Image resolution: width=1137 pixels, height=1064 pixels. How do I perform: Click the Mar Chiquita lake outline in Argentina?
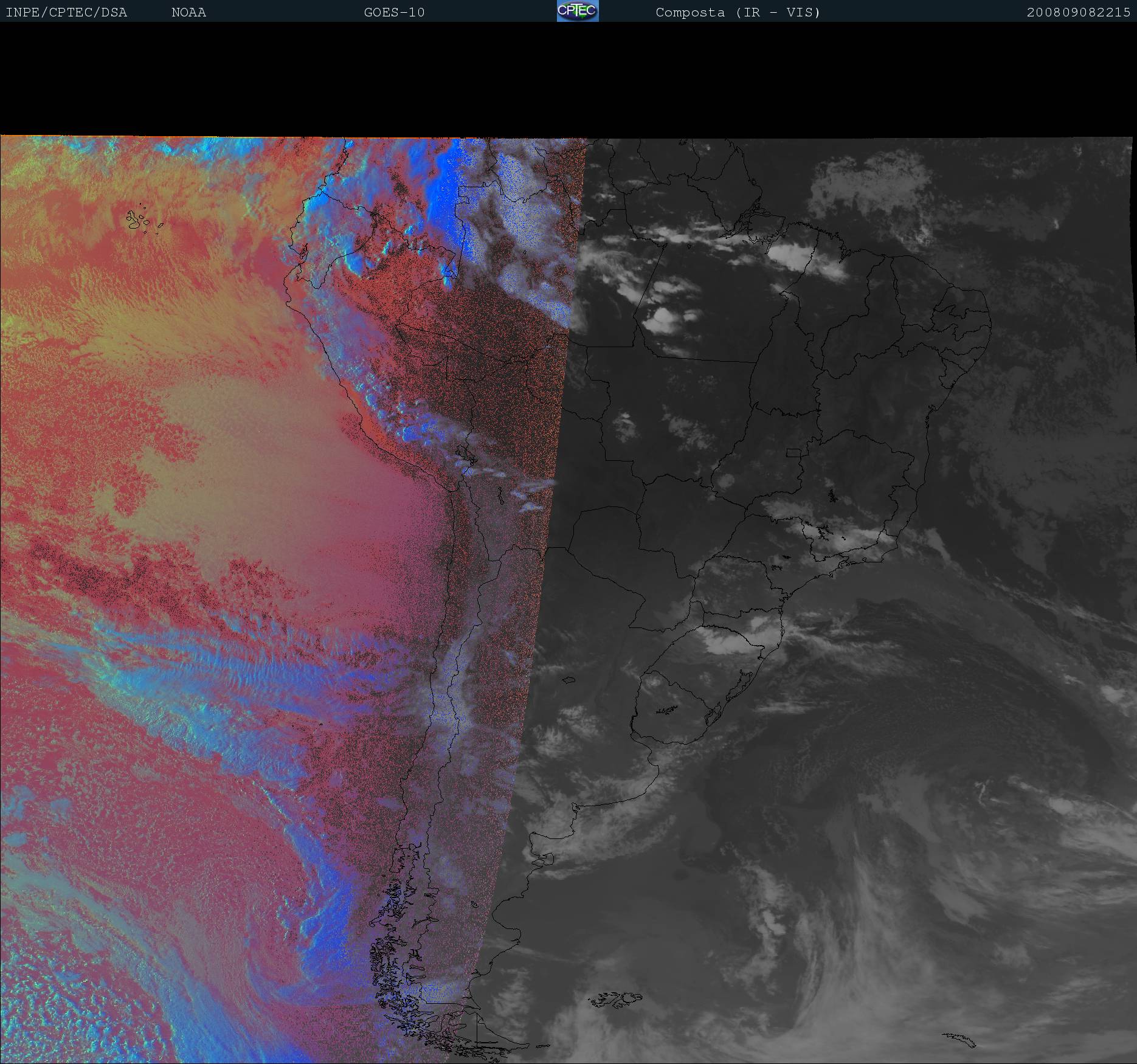[568, 680]
